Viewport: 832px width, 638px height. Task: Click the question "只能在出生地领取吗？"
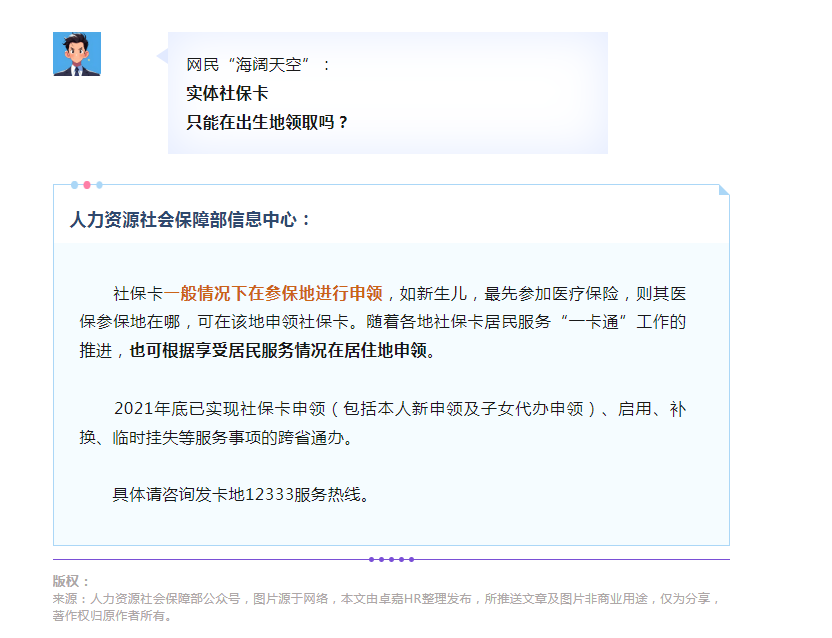[x=267, y=123]
